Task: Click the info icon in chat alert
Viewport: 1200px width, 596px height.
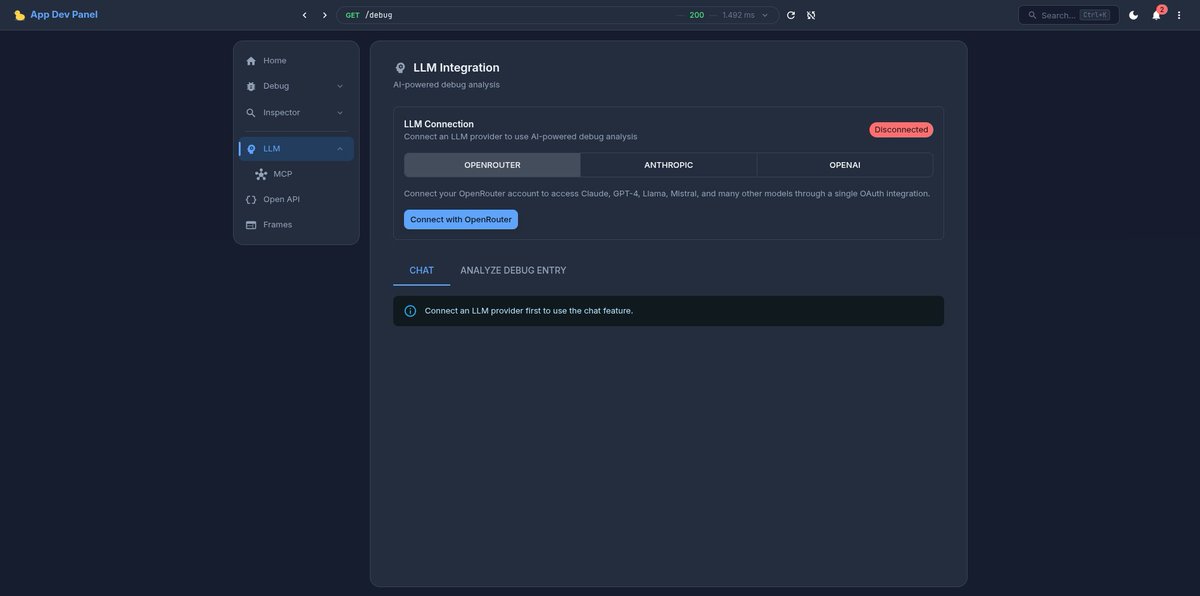Action: pos(410,311)
